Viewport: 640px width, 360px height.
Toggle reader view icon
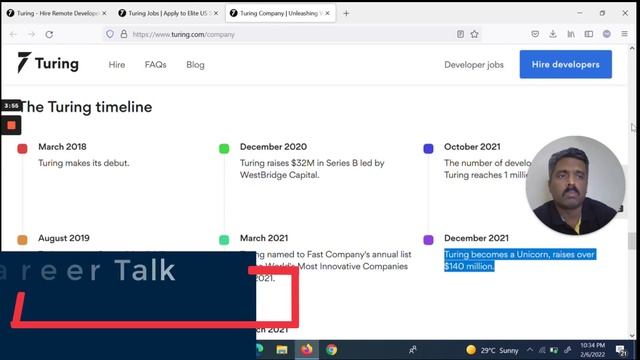pyautogui.click(x=460, y=34)
